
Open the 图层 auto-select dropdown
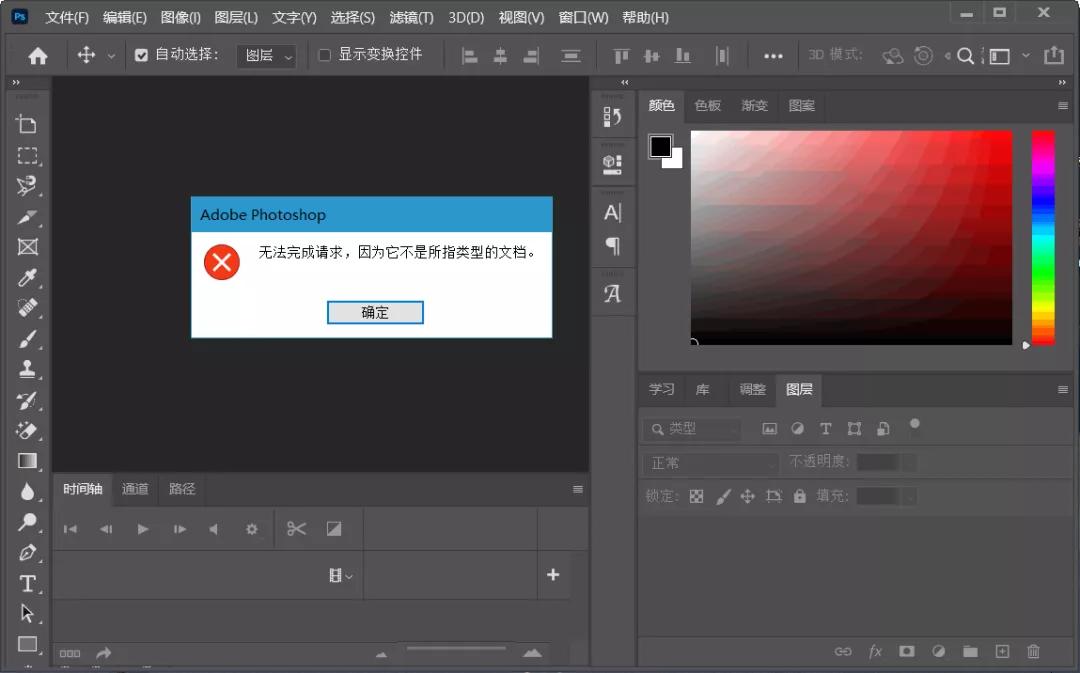266,56
